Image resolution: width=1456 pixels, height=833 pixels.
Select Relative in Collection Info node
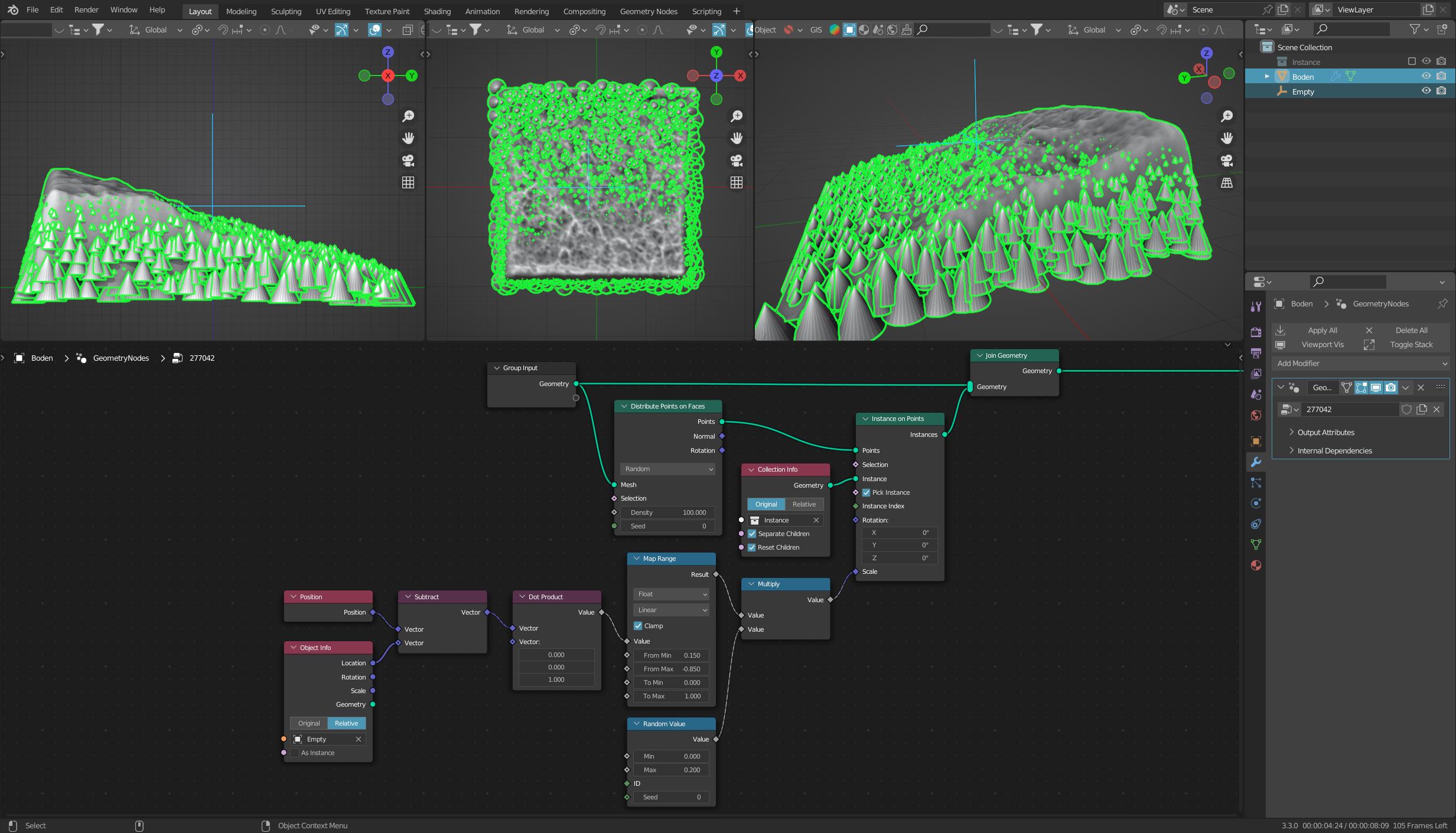(x=804, y=504)
